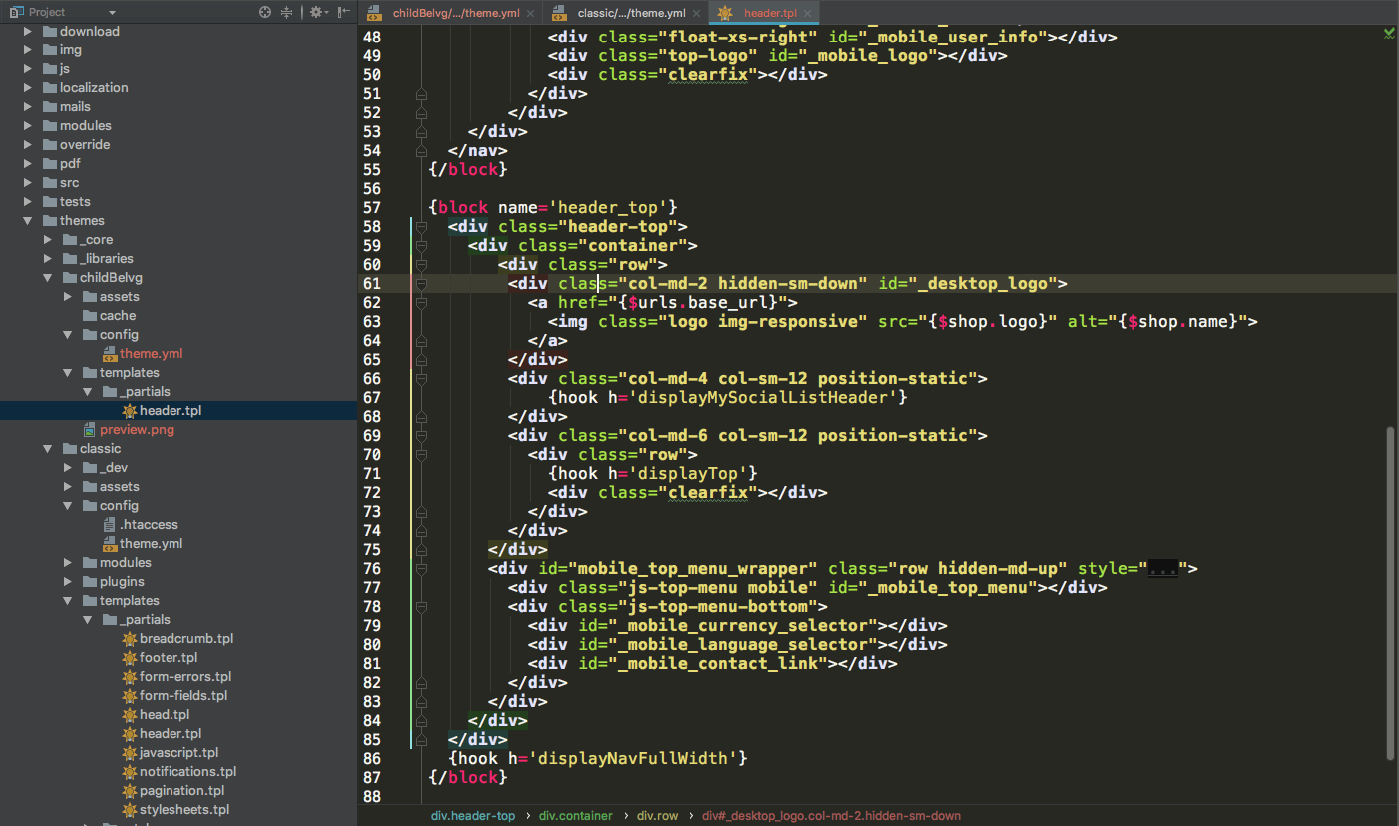Click the fold marker on line 58
This screenshot has height=826, width=1399.
[x=421, y=227]
